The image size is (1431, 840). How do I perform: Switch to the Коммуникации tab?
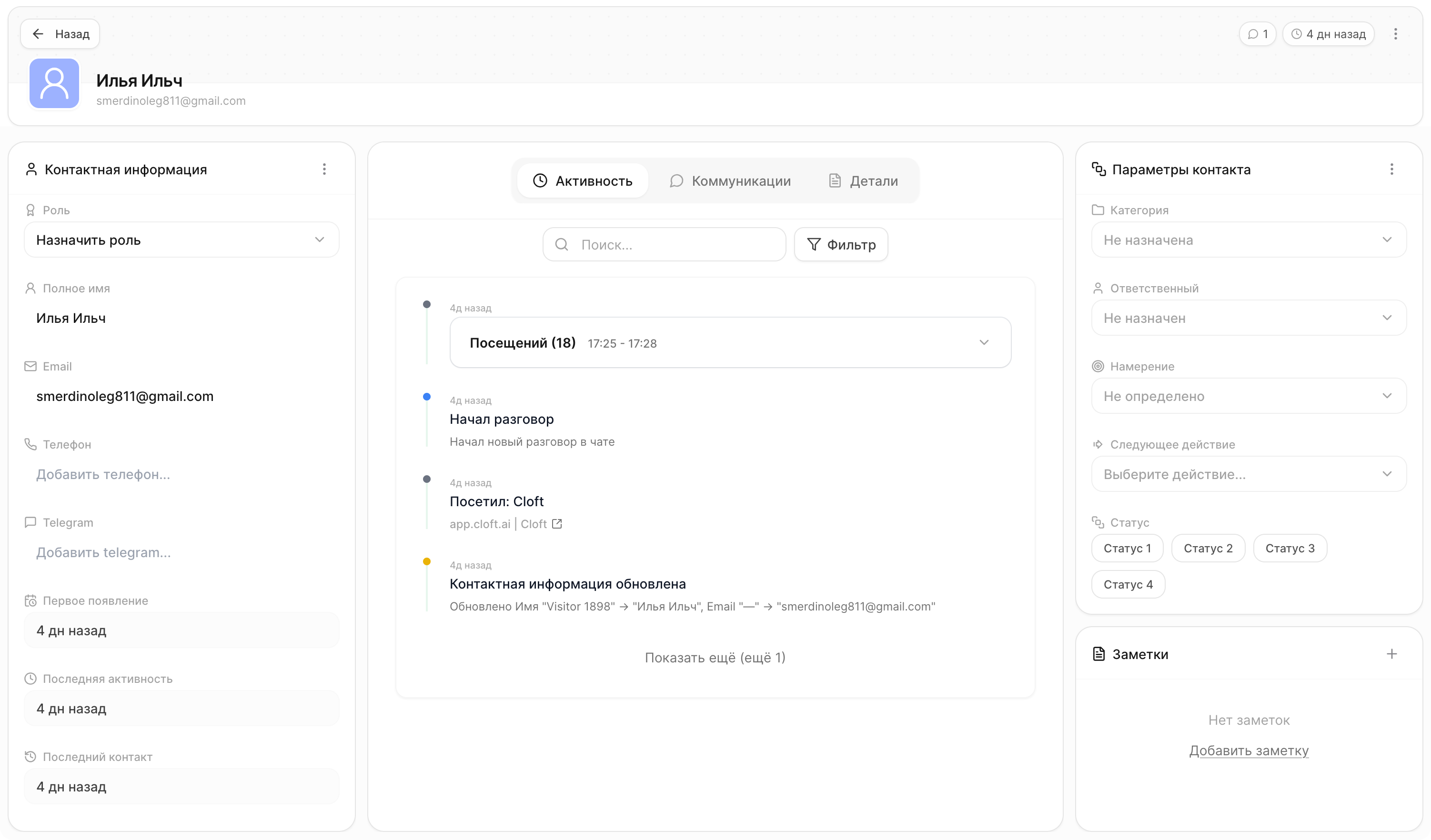point(730,180)
